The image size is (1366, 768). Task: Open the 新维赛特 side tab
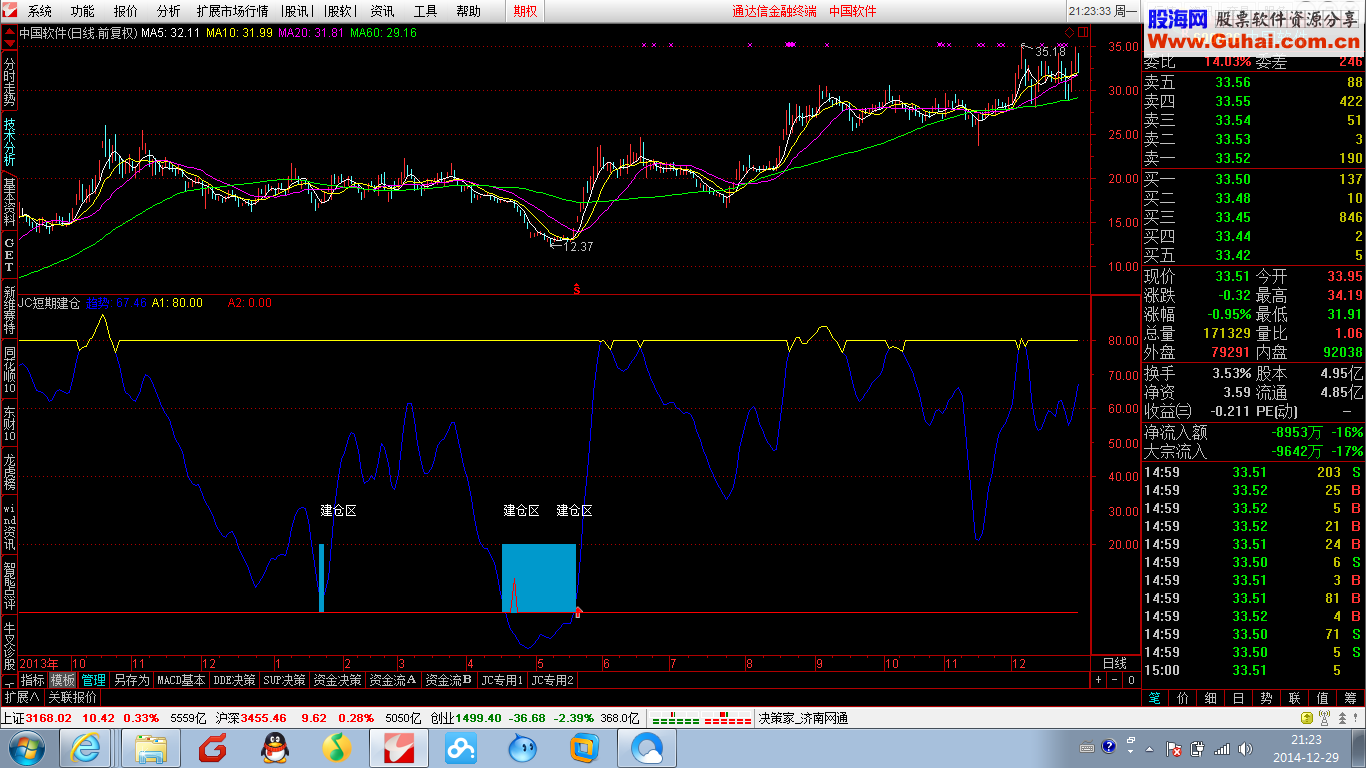tap(9, 309)
